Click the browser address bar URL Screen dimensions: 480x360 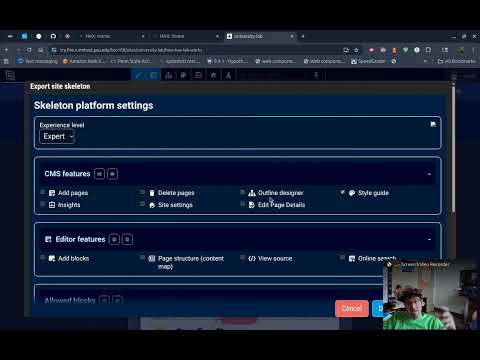[131, 50]
